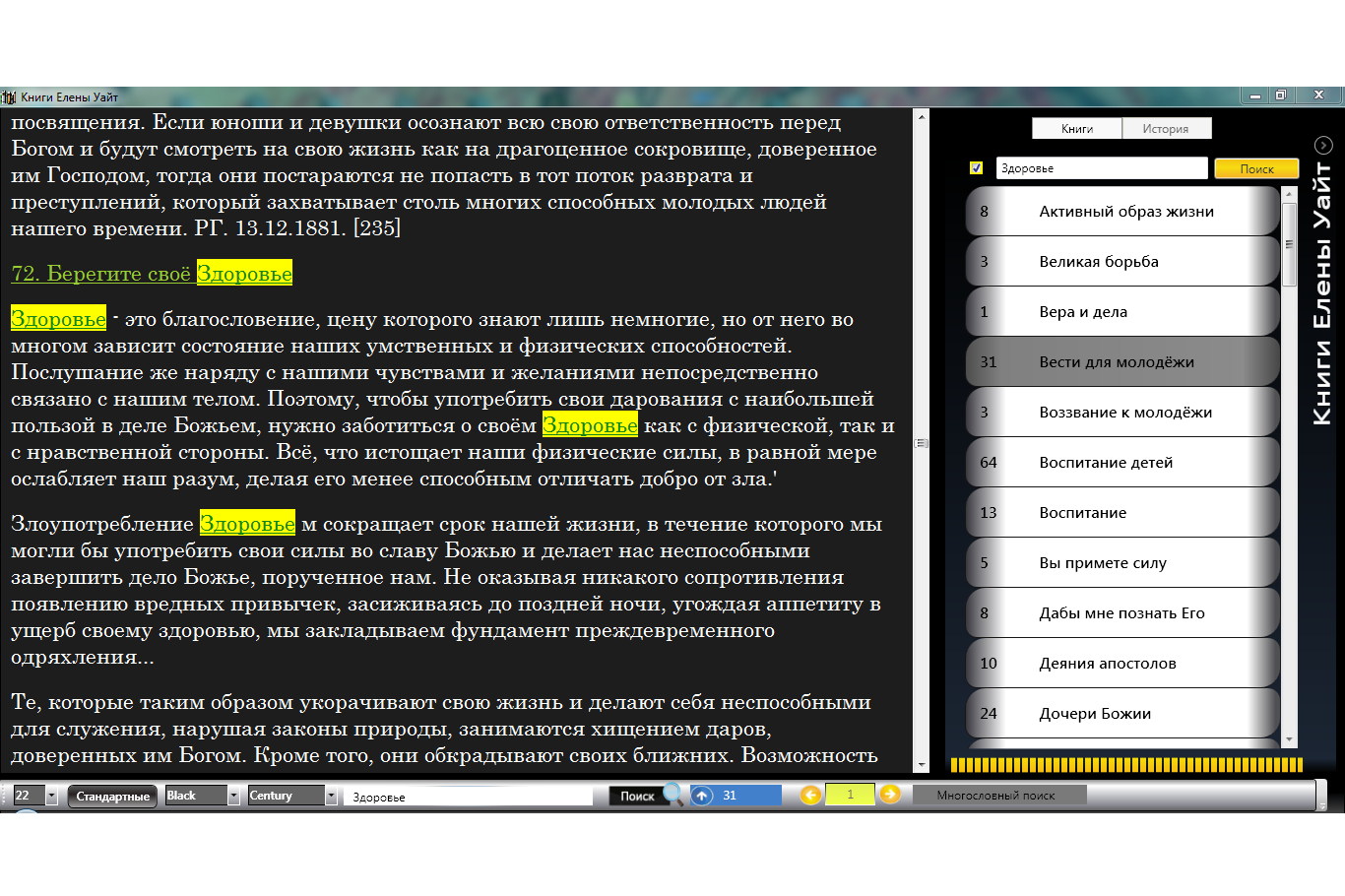The width and height of the screenshot is (1345, 896).
Task: Click the blue up-arrow result icon
Action: coord(702,796)
